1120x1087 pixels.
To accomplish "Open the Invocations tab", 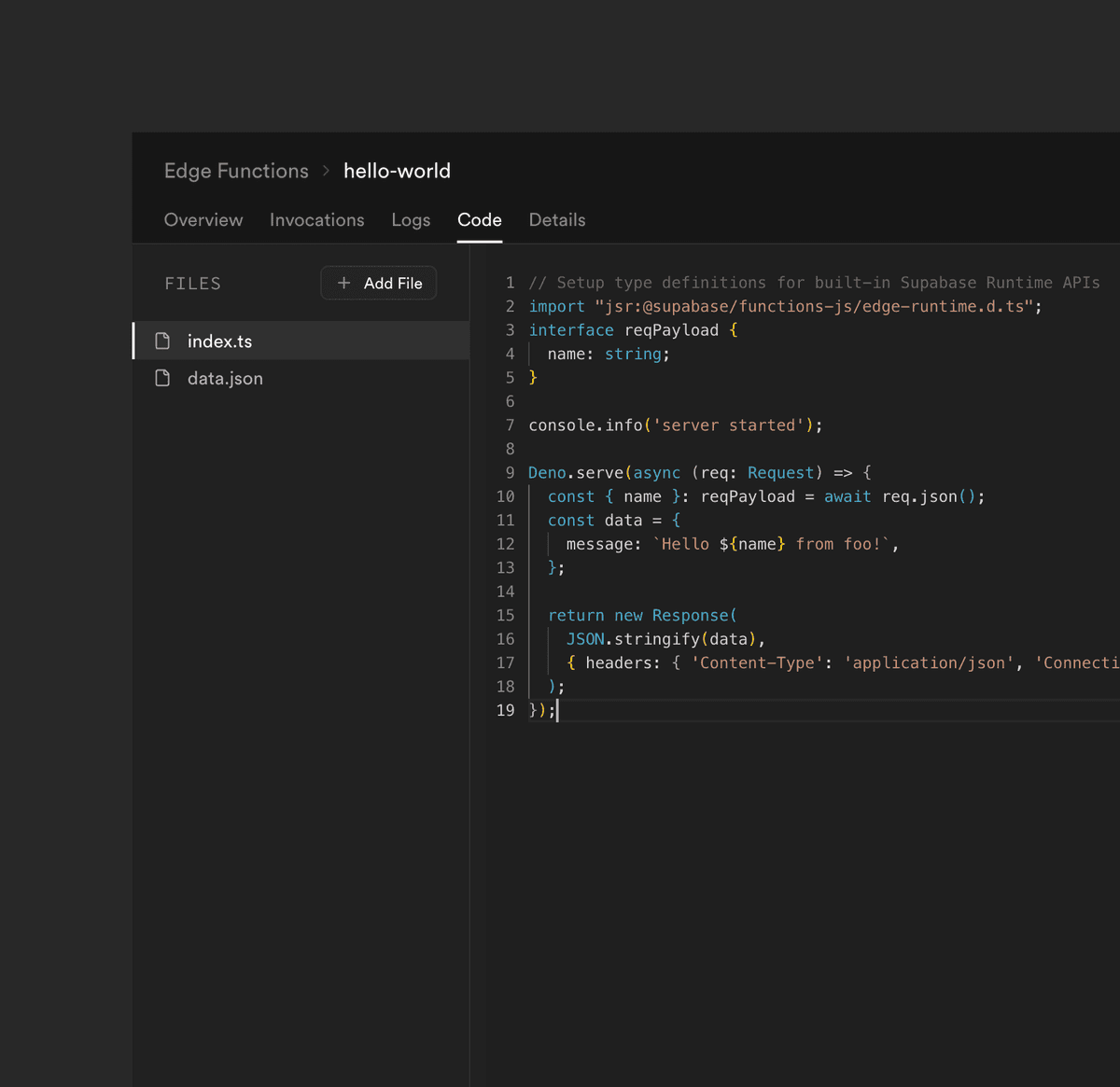I will point(316,220).
